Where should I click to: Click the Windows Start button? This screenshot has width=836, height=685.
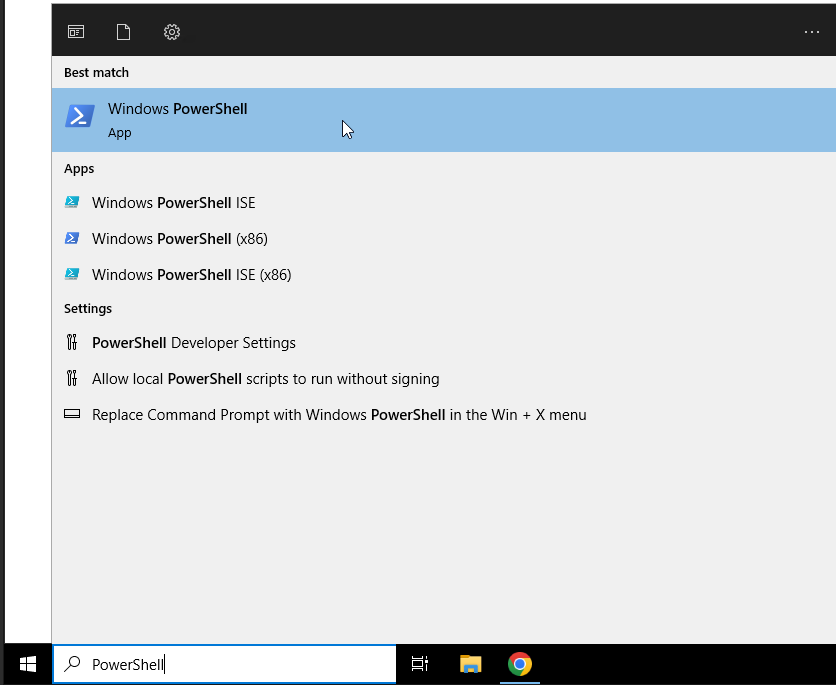point(27,664)
